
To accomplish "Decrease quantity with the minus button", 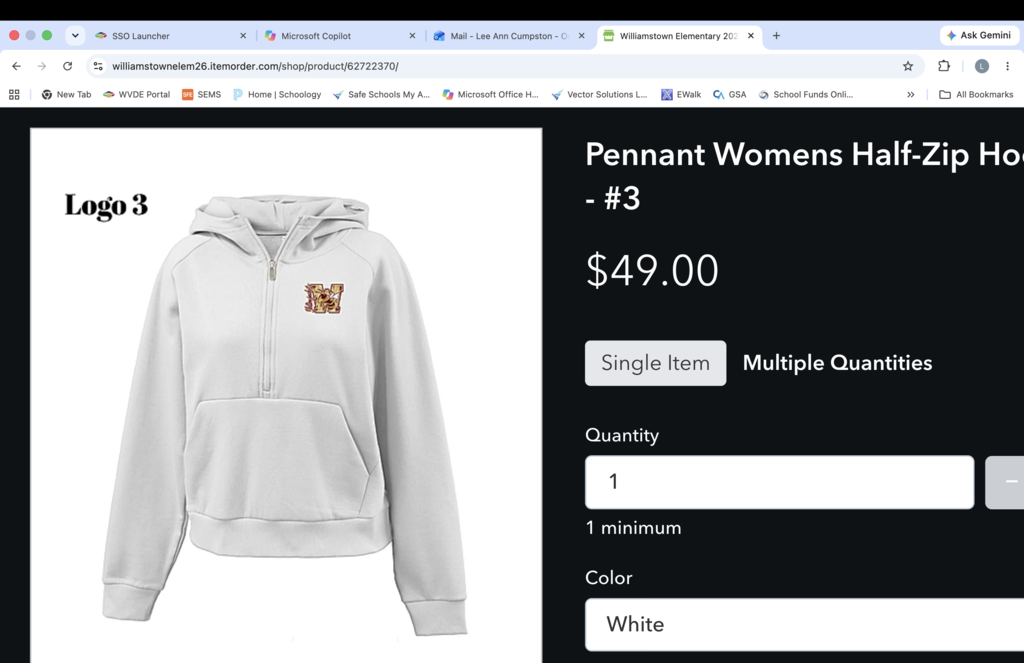I will [x=1005, y=482].
